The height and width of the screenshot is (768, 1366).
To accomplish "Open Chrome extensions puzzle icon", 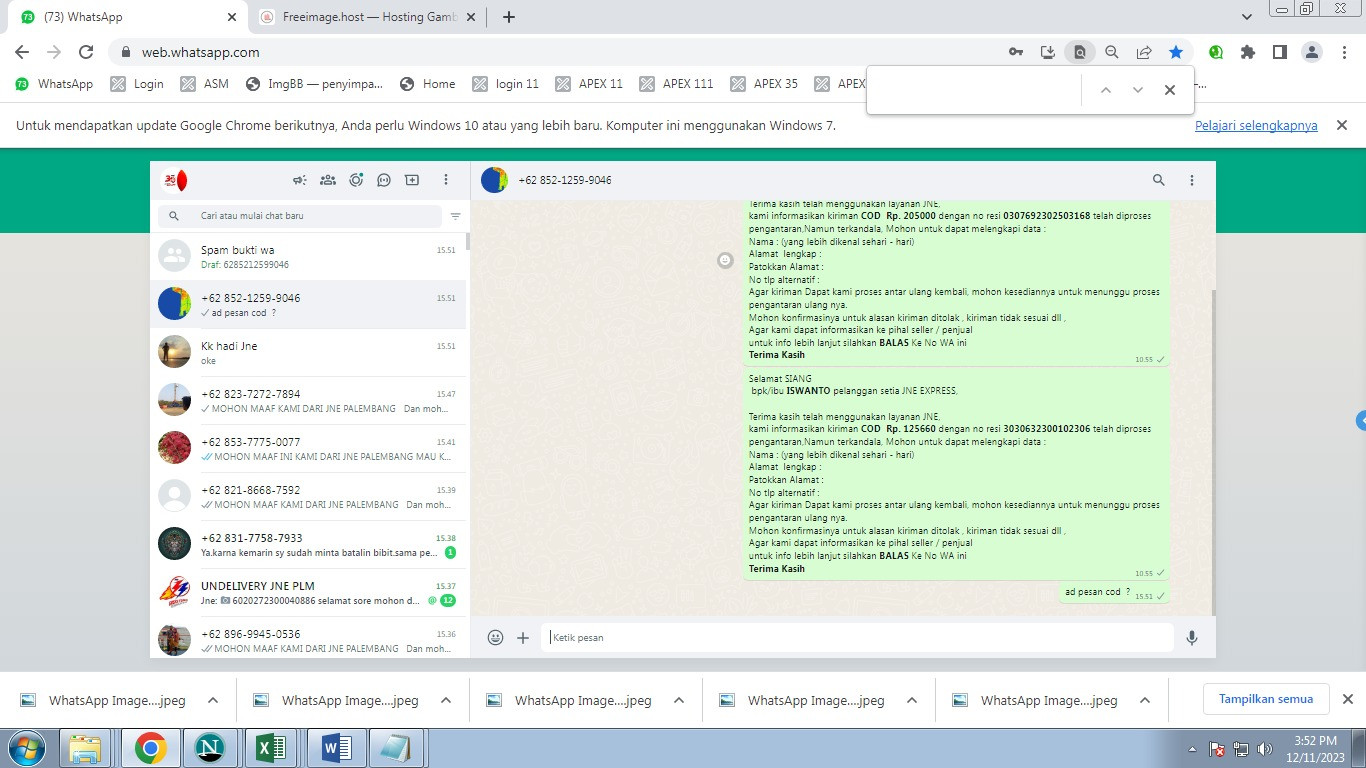I will coord(1248,52).
